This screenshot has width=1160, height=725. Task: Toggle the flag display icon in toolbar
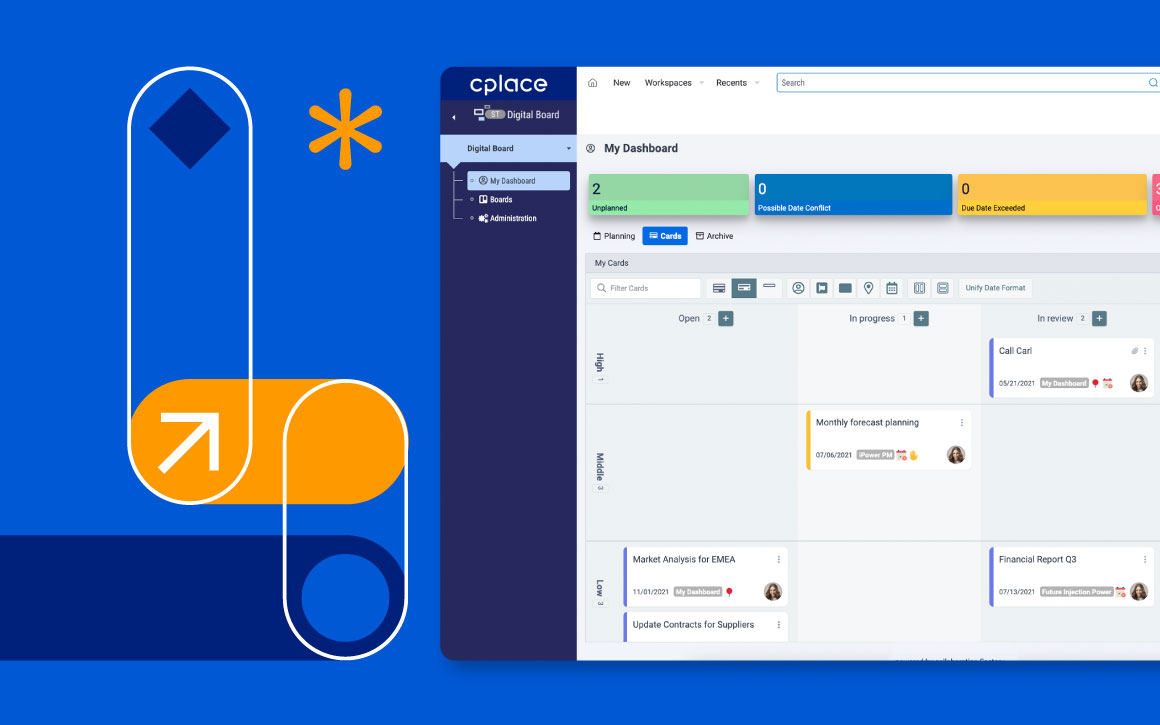tap(822, 288)
